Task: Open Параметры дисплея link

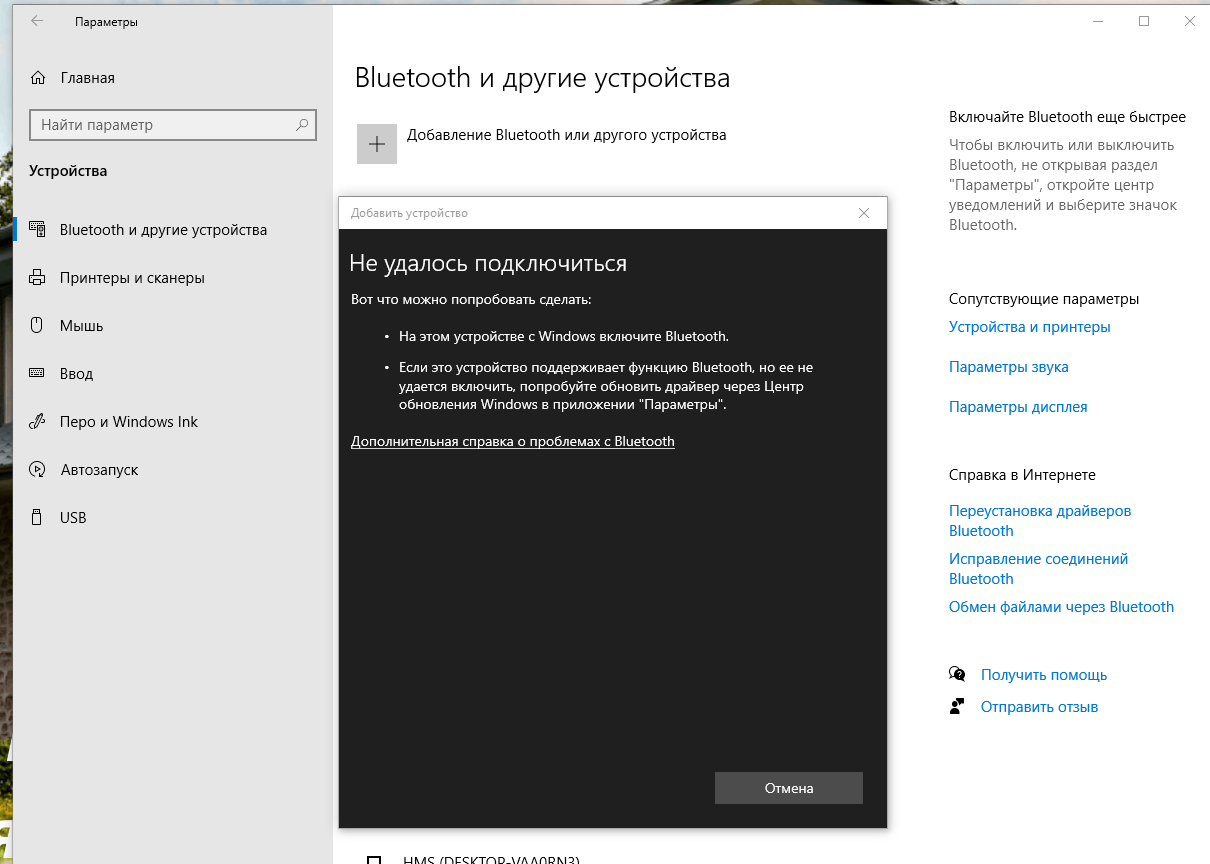Action: pyautogui.click(x=1018, y=407)
